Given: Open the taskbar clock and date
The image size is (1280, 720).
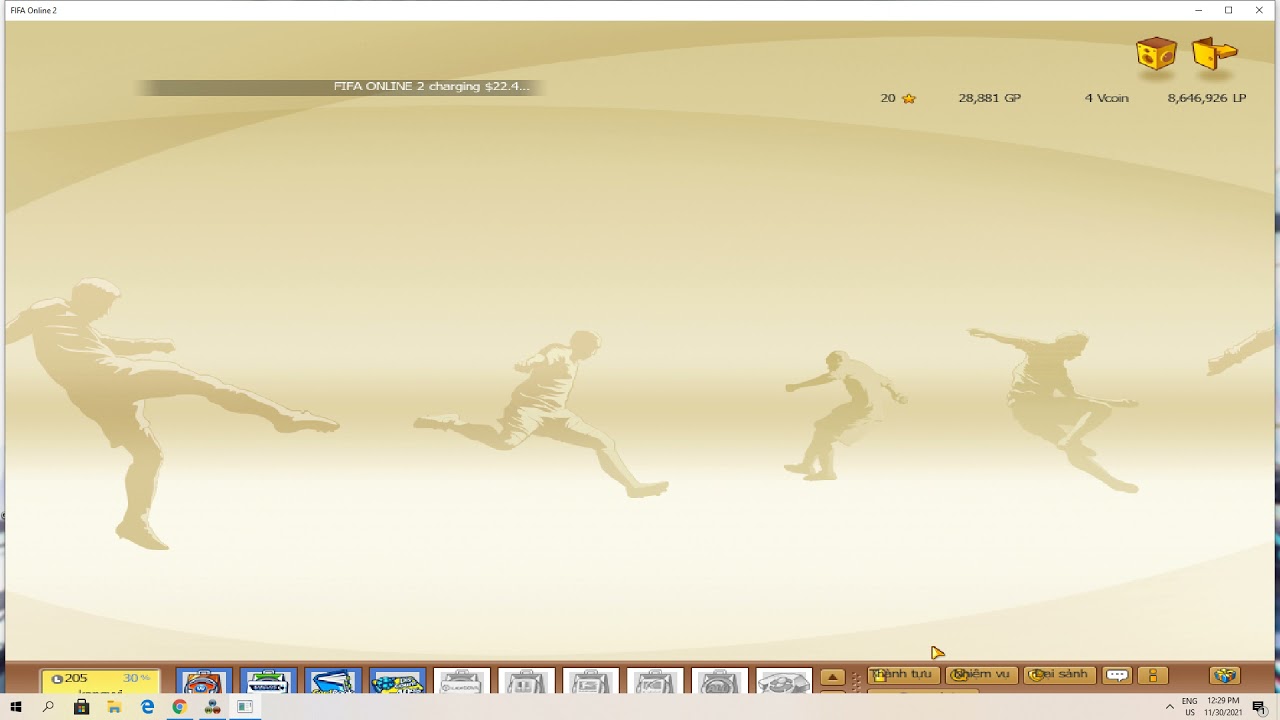Looking at the screenshot, I should (x=1224, y=707).
